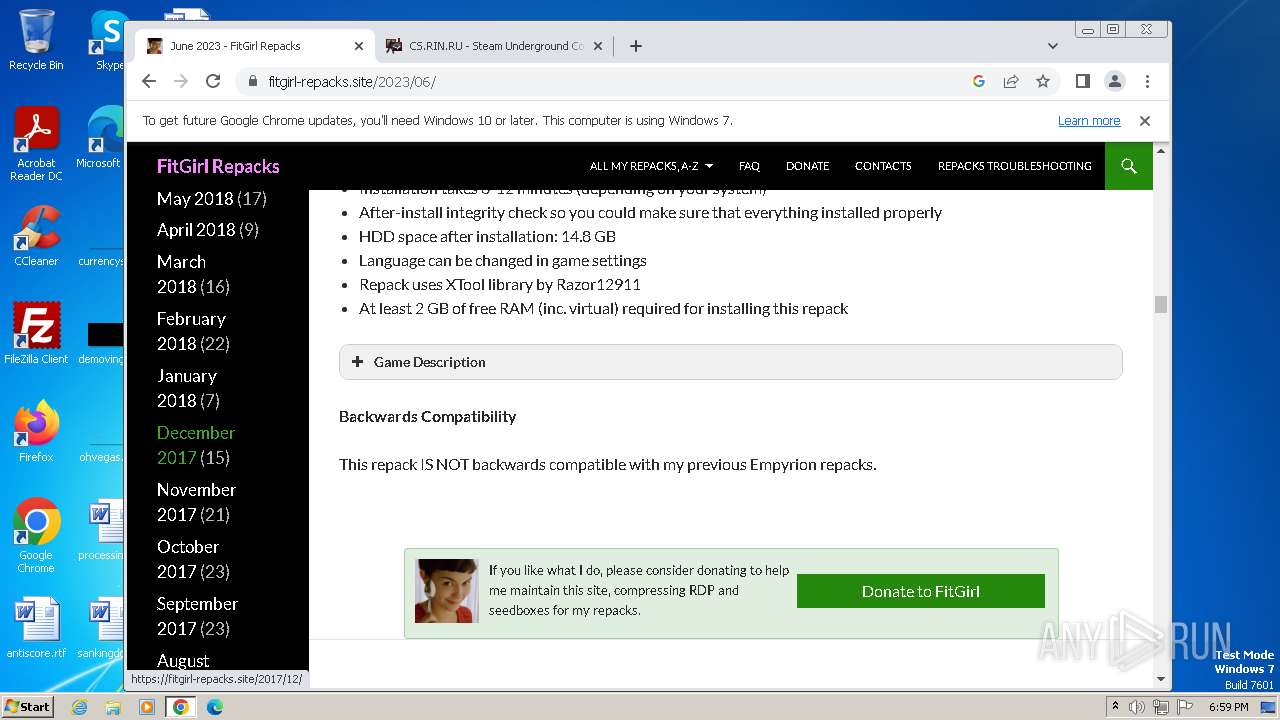Open the September 2017 archive link
This screenshot has height=720, width=1280.
coord(197,615)
